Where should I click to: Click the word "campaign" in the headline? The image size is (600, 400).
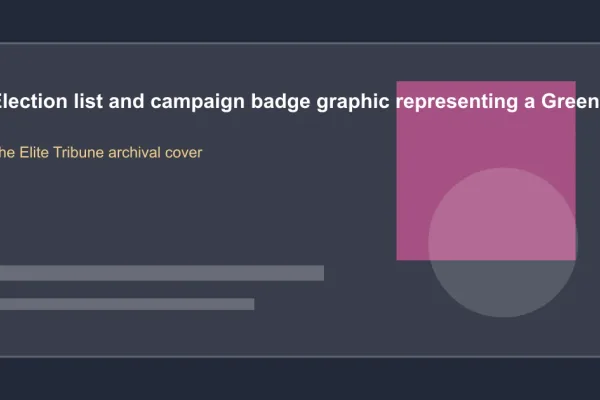click(197, 102)
